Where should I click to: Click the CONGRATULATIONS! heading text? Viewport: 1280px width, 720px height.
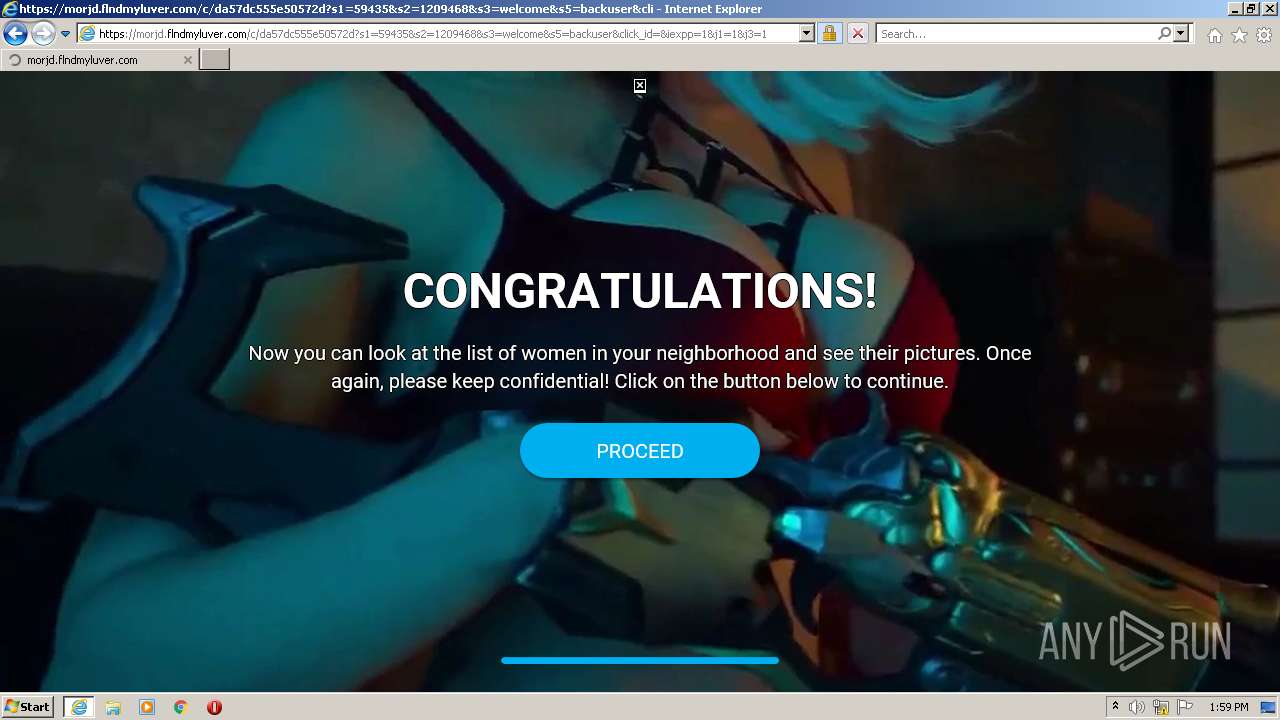click(x=640, y=291)
